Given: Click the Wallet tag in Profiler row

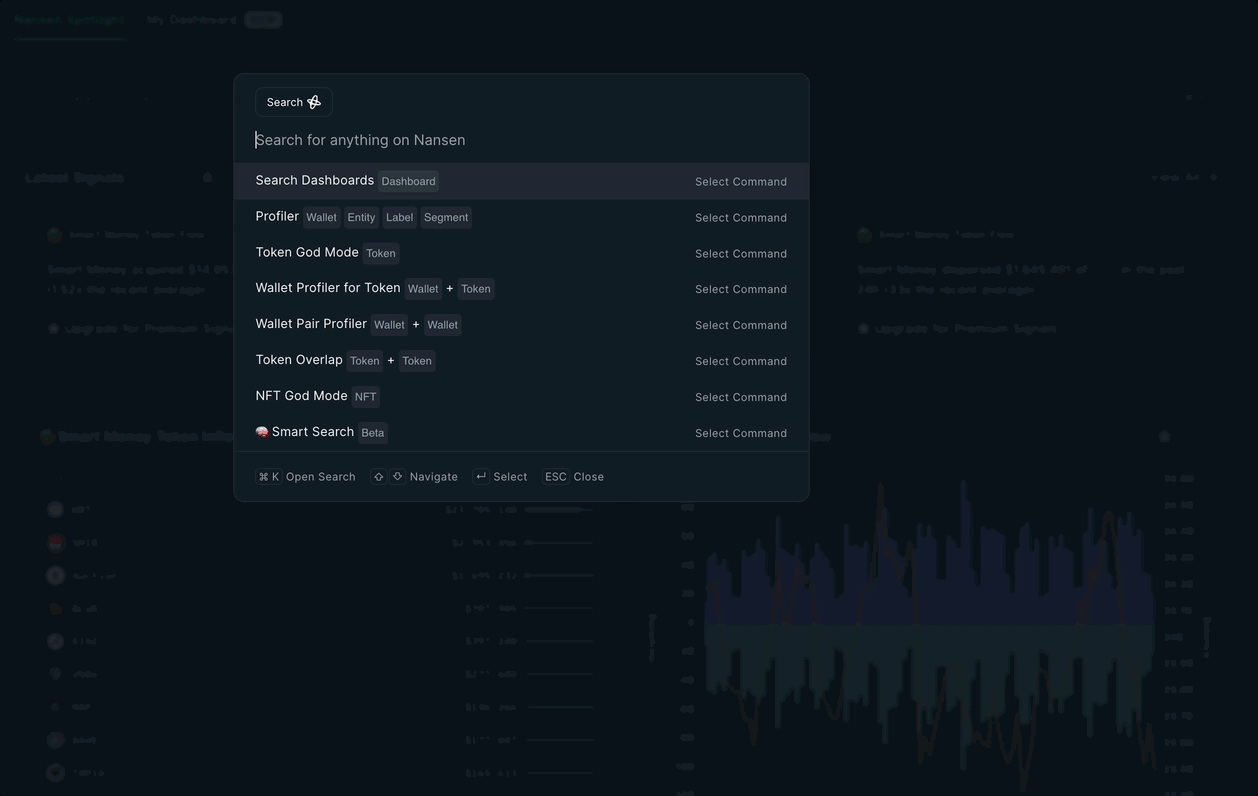Looking at the screenshot, I should (x=321, y=217).
